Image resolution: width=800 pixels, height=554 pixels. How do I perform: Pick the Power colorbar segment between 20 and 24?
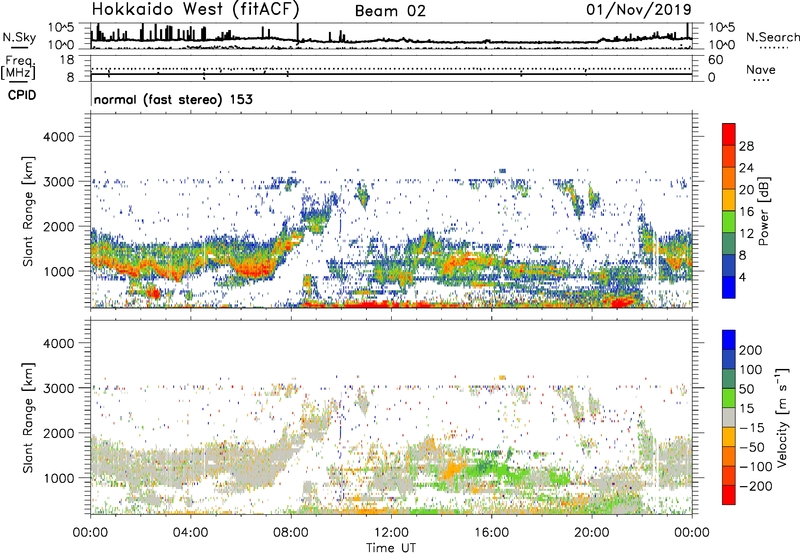click(729, 178)
